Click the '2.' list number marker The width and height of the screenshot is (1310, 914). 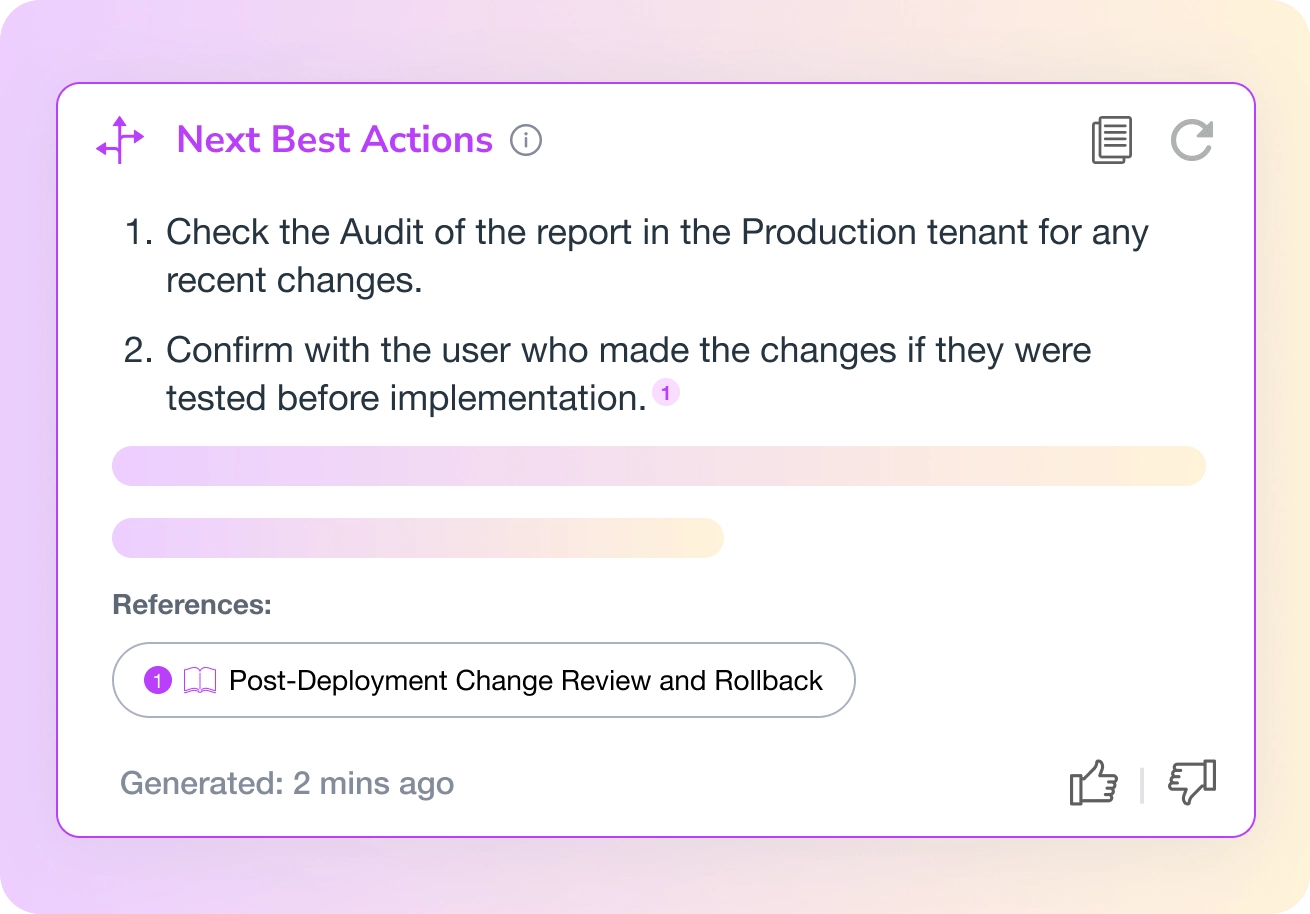[x=138, y=351]
